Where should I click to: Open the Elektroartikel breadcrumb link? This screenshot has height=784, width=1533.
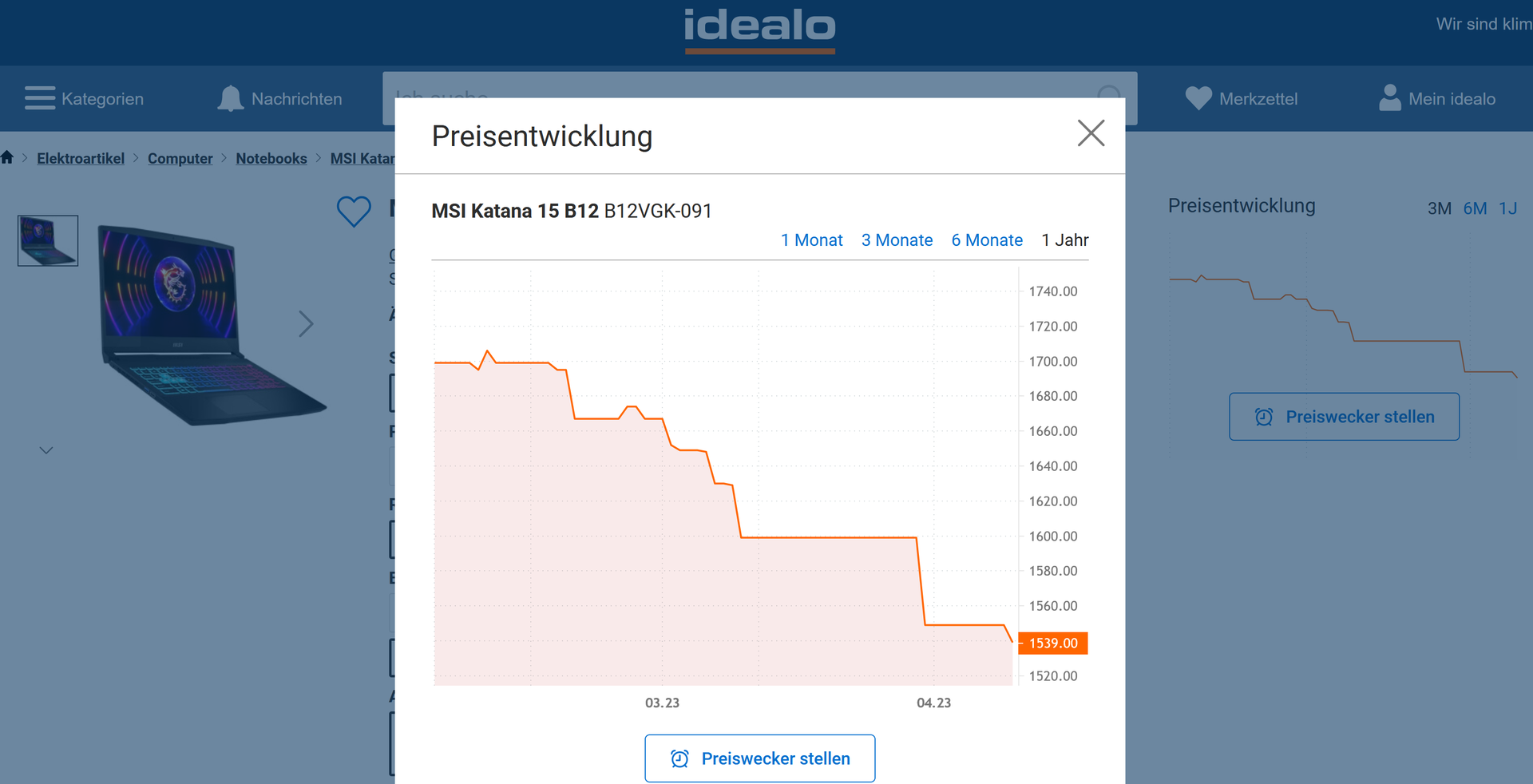click(81, 159)
